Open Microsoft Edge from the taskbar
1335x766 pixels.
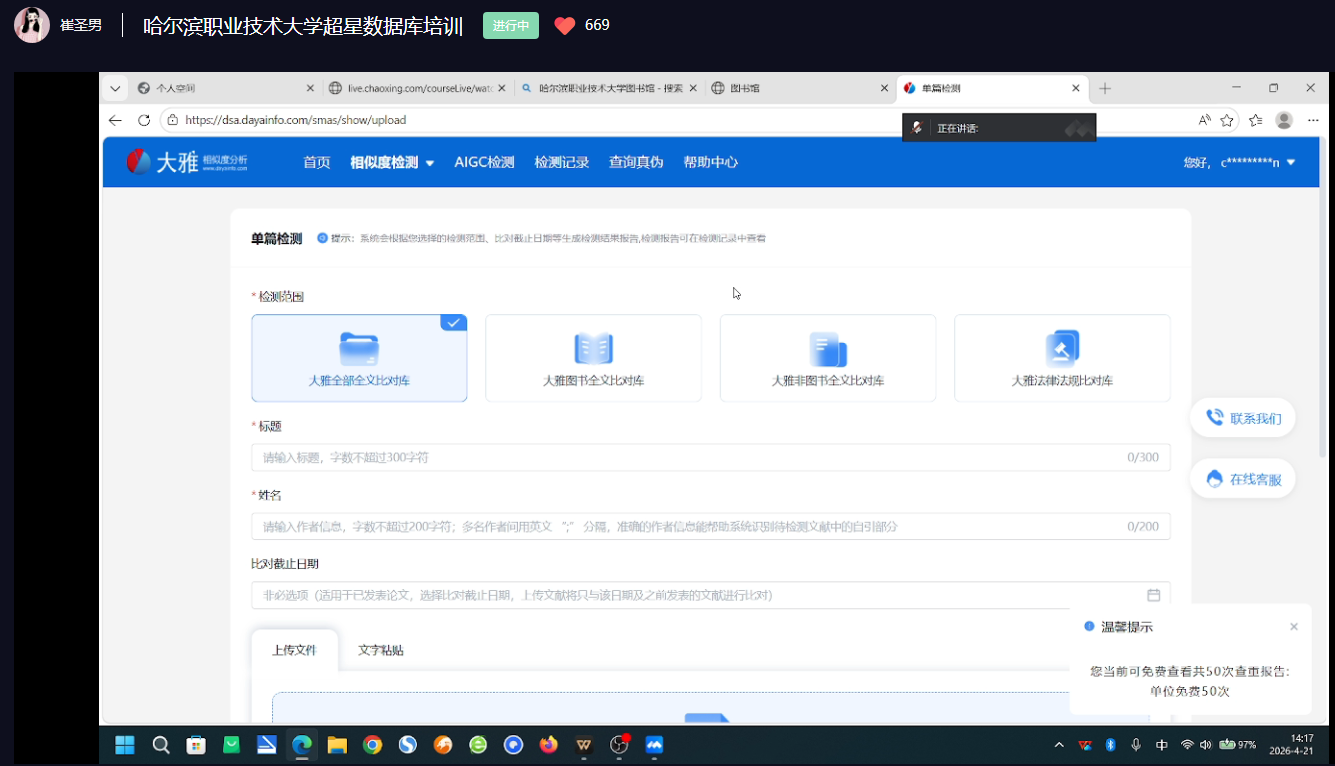click(x=301, y=745)
